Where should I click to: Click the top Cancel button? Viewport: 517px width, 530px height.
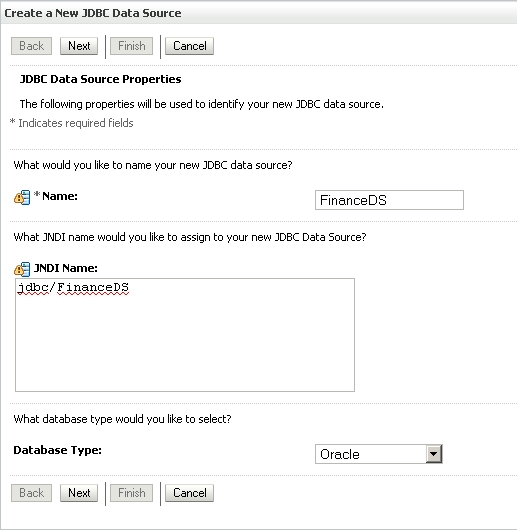(190, 46)
